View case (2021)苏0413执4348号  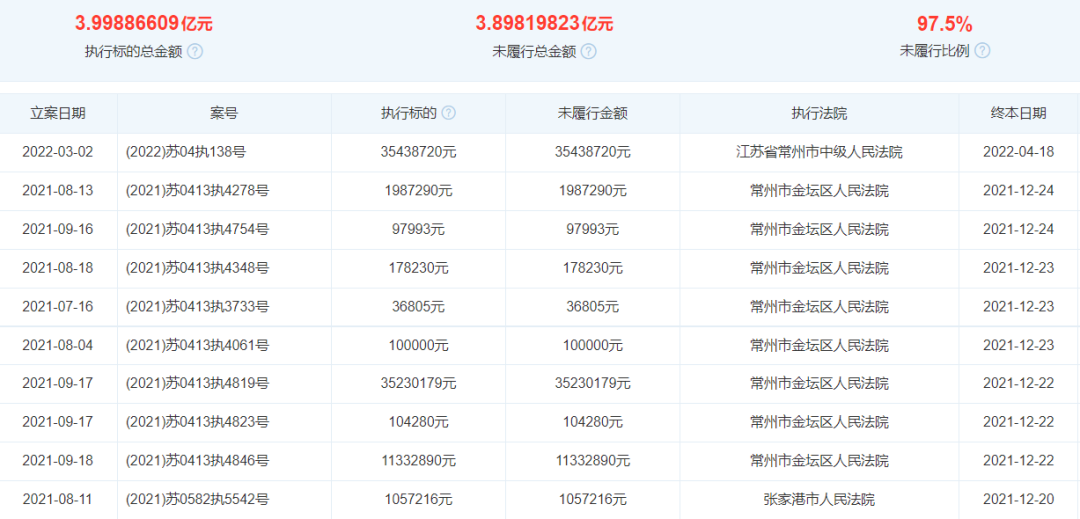click(197, 268)
